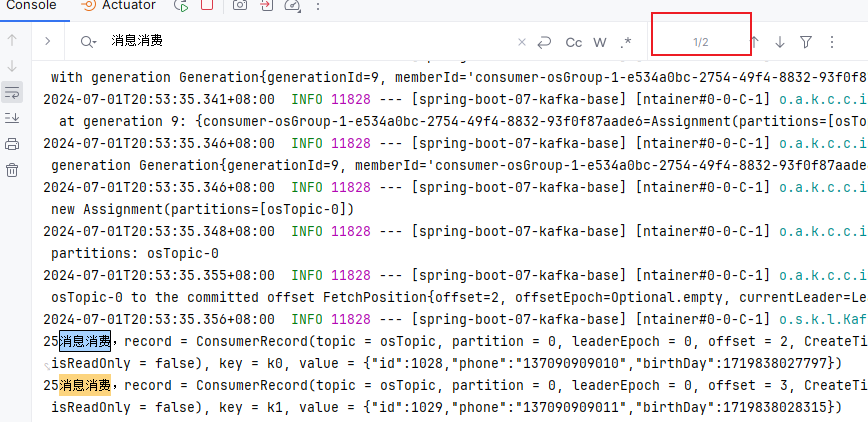Click the line with key = k0

(x=446, y=364)
